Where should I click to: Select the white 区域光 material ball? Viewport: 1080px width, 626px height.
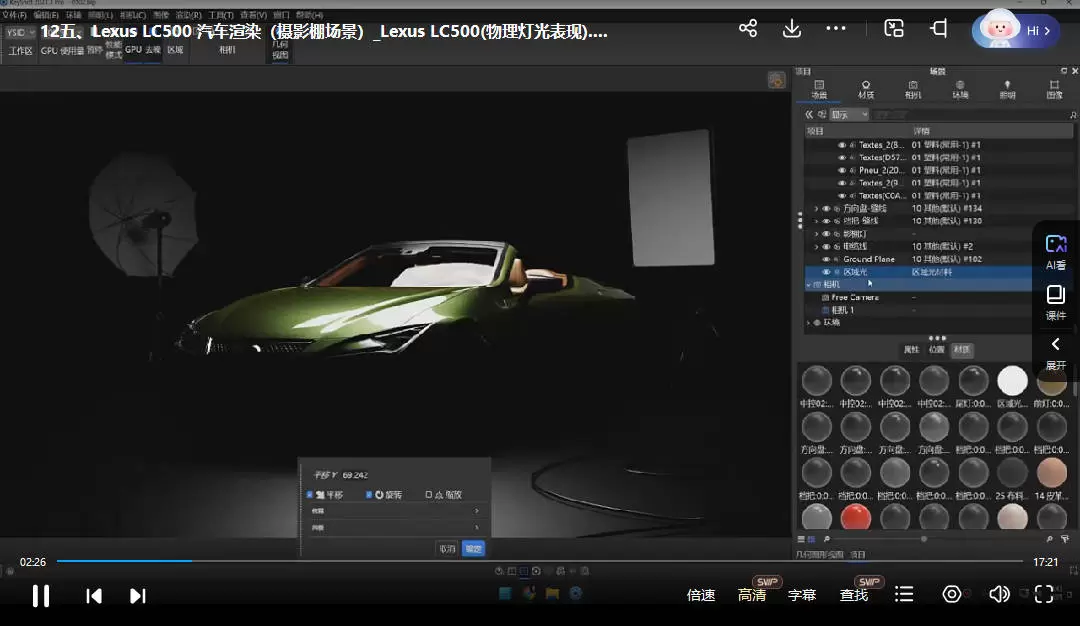[1012, 381]
